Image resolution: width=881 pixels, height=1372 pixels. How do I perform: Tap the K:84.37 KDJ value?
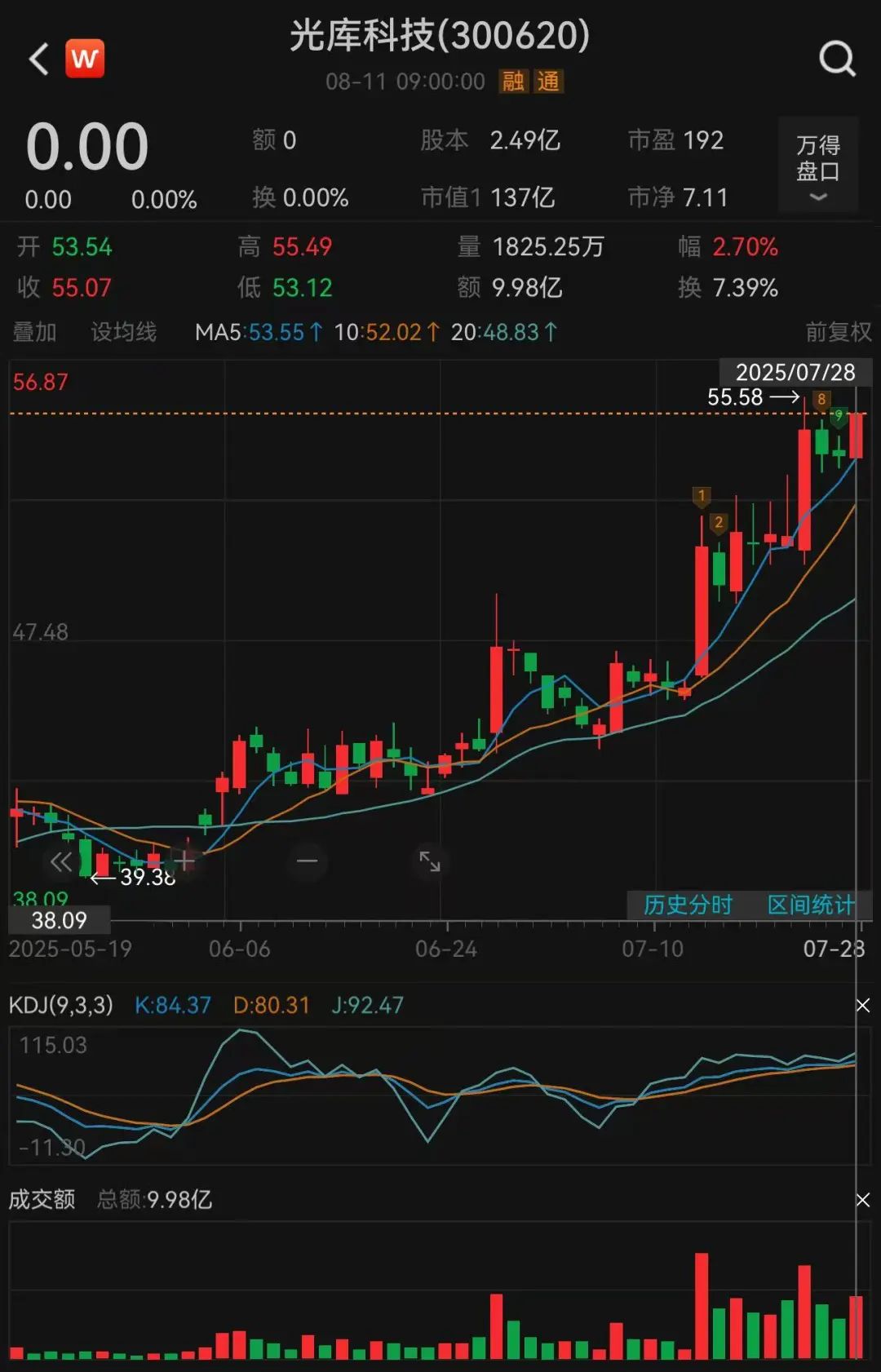(172, 1005)
